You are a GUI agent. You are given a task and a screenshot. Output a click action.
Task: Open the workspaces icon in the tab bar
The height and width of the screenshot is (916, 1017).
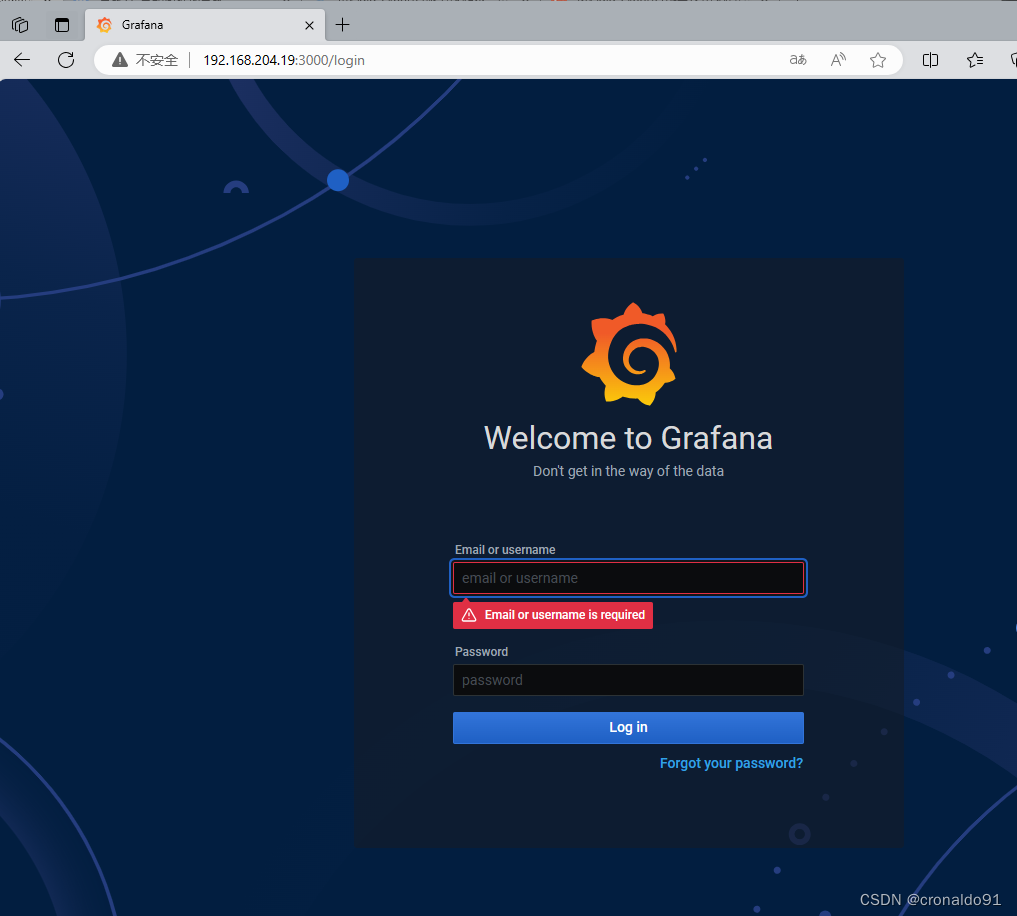[x=20, y=25]
